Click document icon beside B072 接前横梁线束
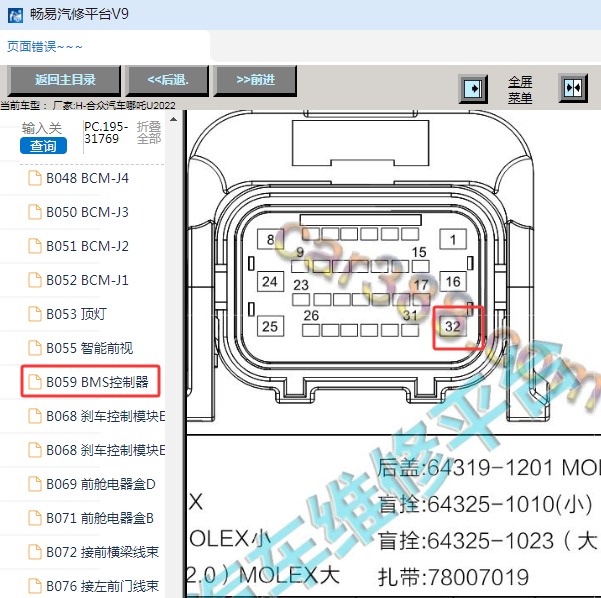Screen dimensions: 601x598 click(35, 552)
